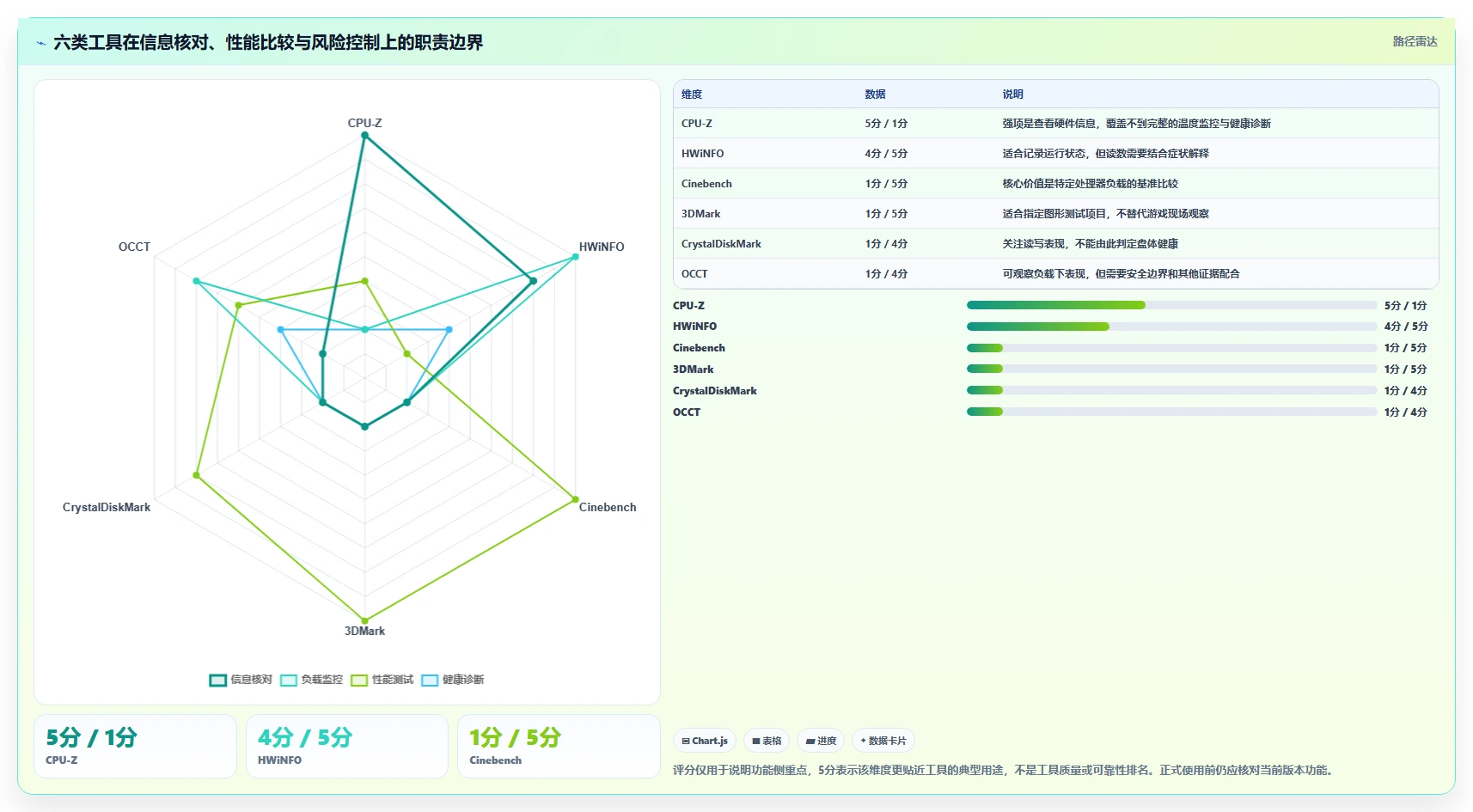The height and width of the screenshot is (812, 1473).
Task: Click description 核心价值是特定处理器负载的基准比较
Action: pyautogui.click(x=1090, y=183)
